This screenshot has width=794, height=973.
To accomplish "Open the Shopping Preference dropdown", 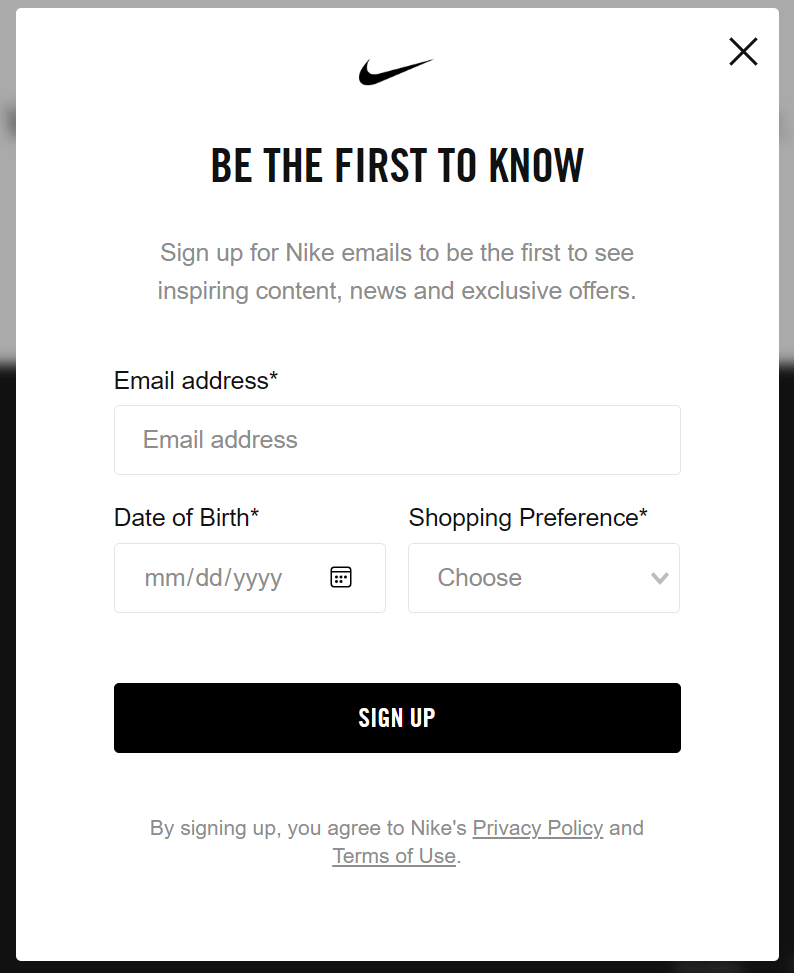I will (543, 577).
